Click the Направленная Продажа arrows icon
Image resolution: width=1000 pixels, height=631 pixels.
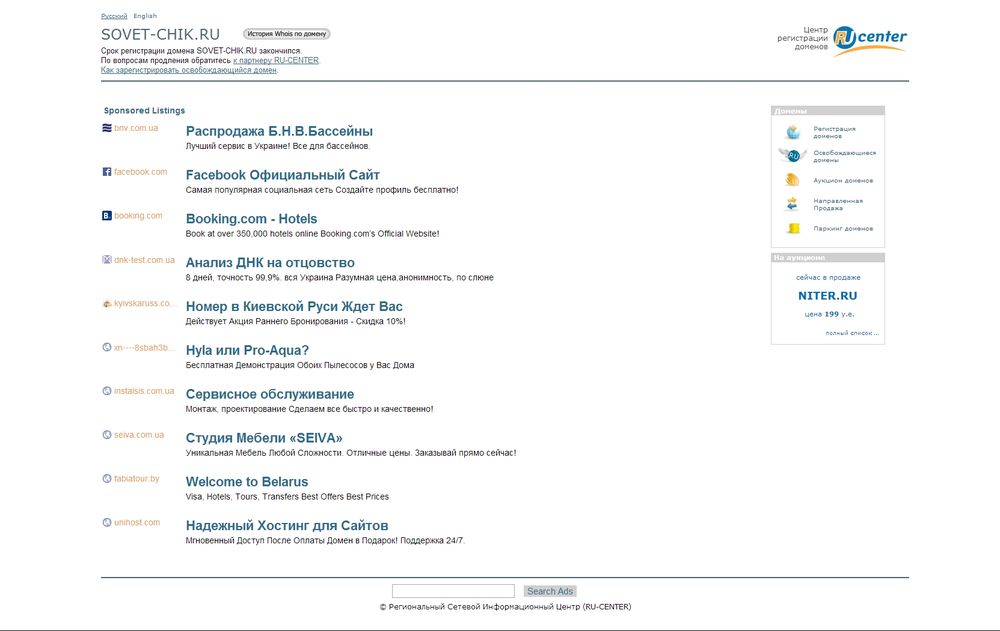point(792,204)
